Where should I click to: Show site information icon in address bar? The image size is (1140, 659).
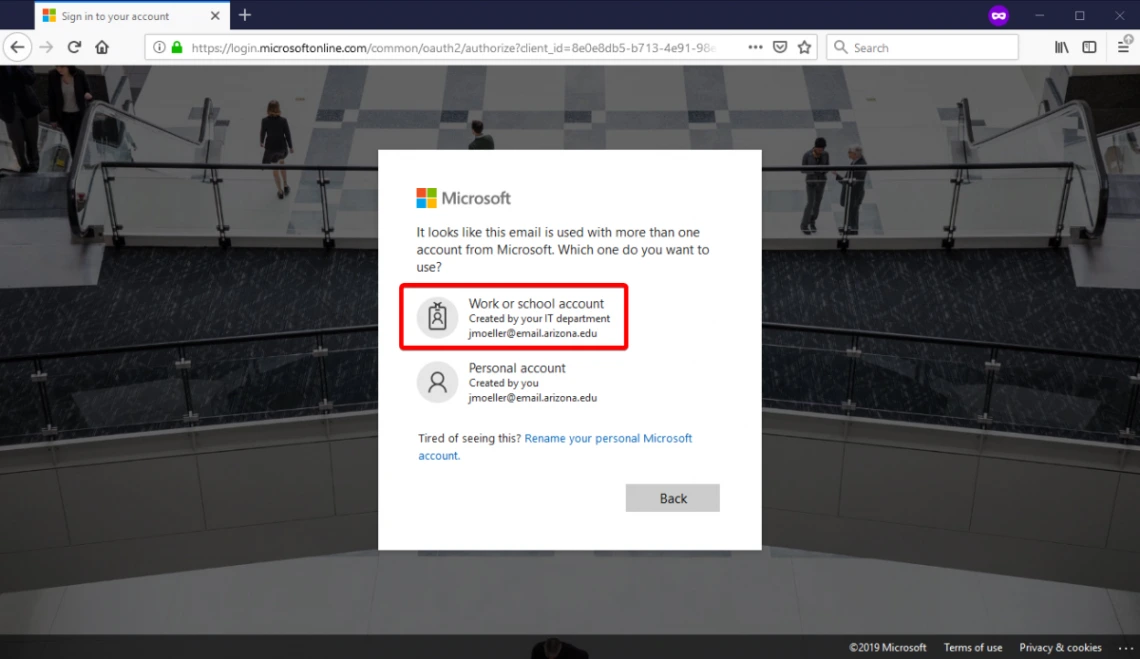pos(158,47)
